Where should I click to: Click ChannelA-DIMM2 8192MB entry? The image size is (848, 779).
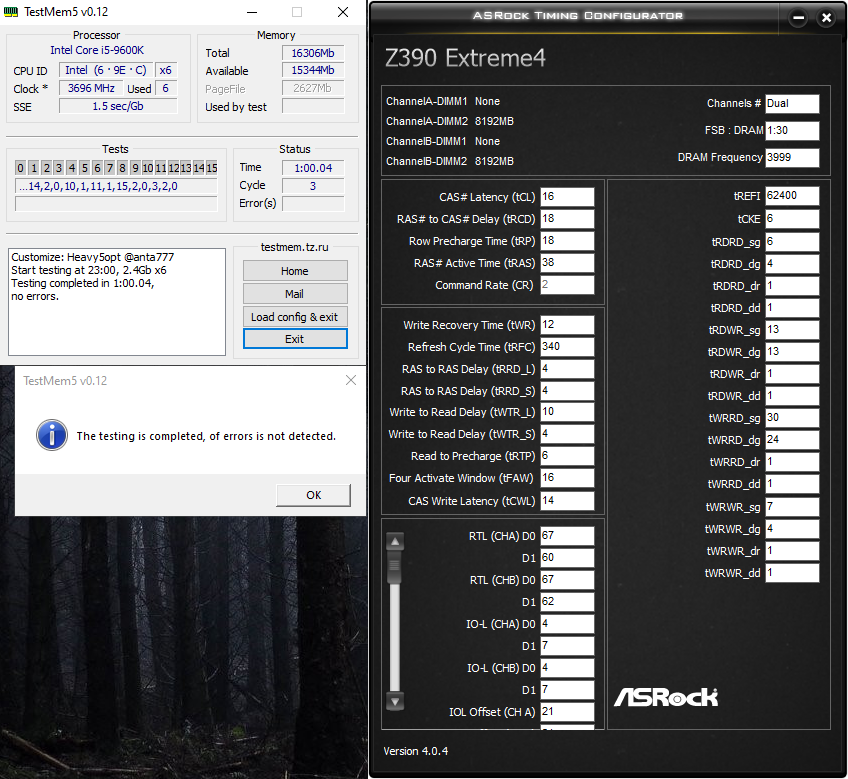(449, 121)
